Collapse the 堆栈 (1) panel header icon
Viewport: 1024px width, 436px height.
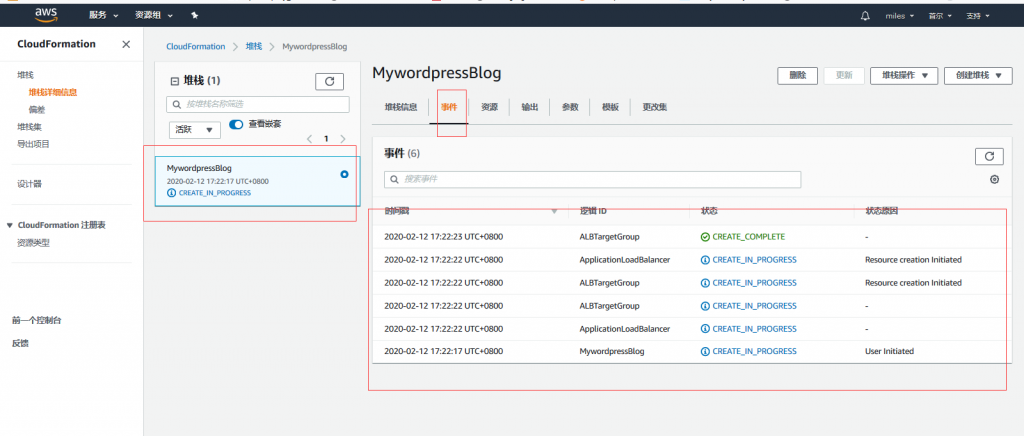tap(174, 81)
